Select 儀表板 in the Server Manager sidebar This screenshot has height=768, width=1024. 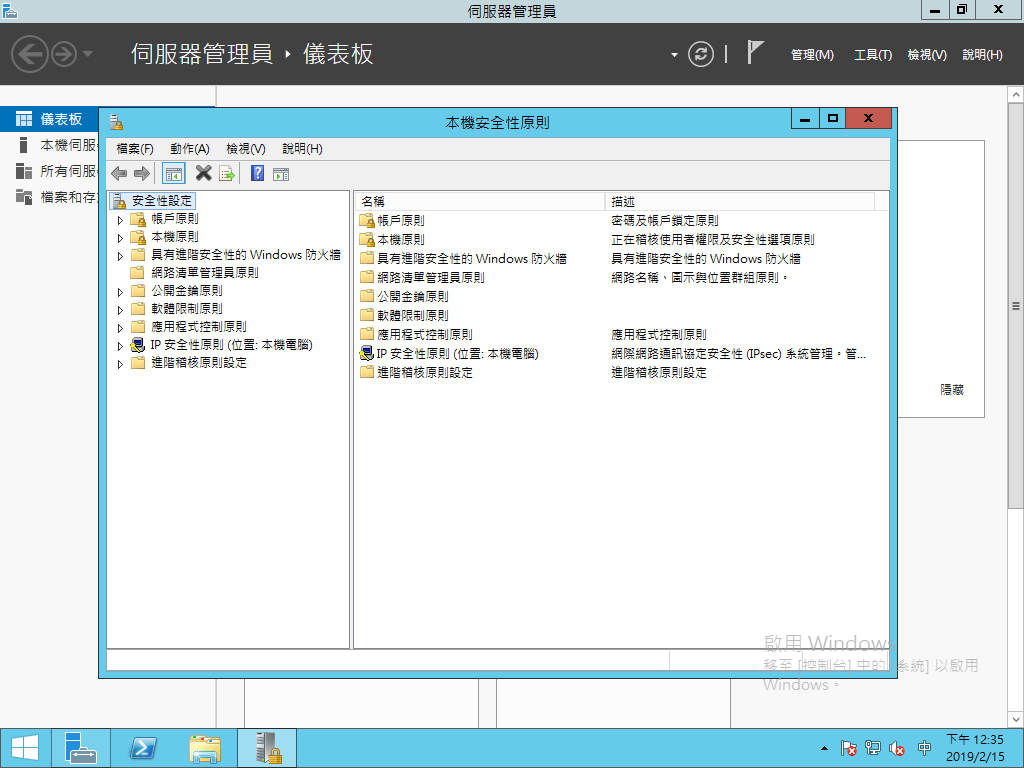click(49, 119)
